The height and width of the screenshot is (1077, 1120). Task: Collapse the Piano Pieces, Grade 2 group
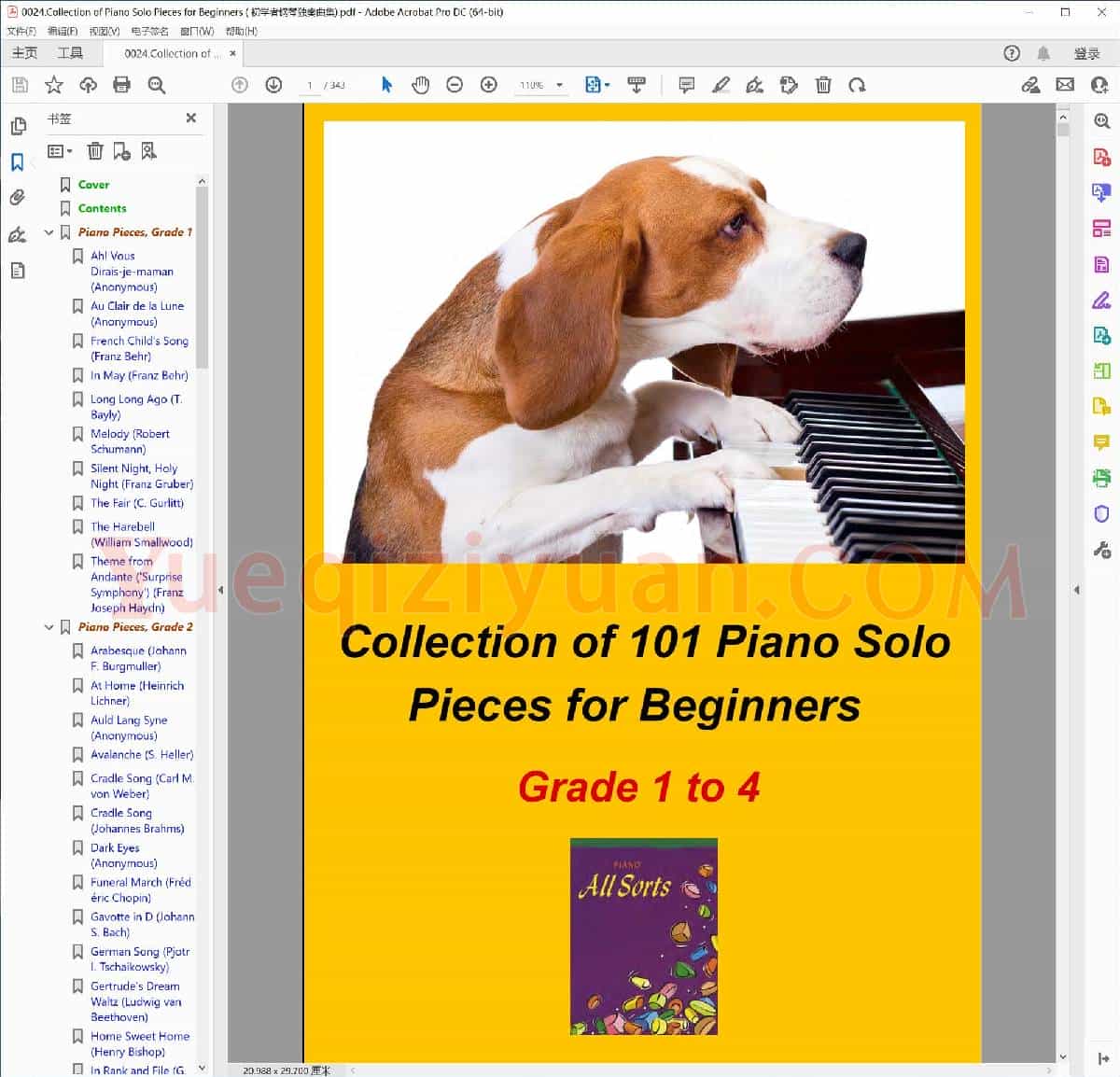(49, 627)
